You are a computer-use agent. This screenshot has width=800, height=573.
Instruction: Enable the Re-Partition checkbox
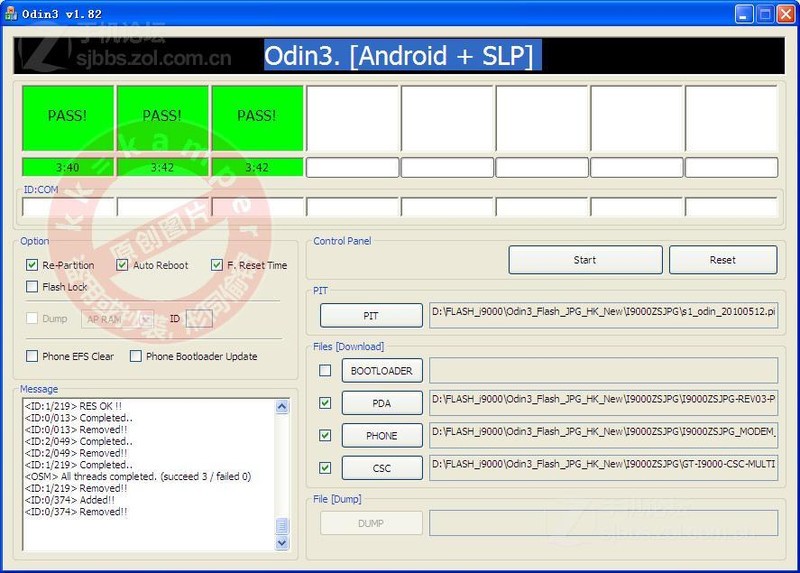coord(33,265)
